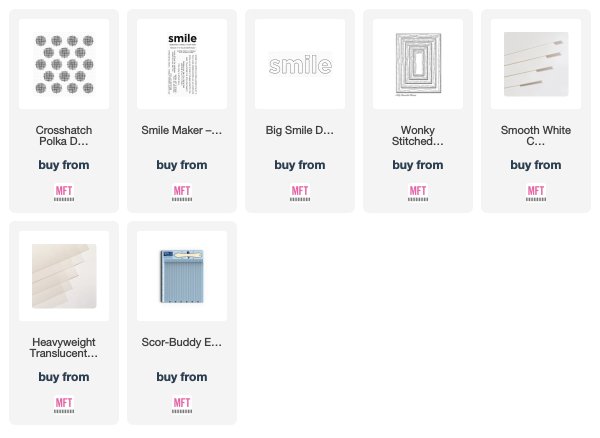Open blue Scor-Buddy board image
600x438 pixels.
(x=182, y=276)
